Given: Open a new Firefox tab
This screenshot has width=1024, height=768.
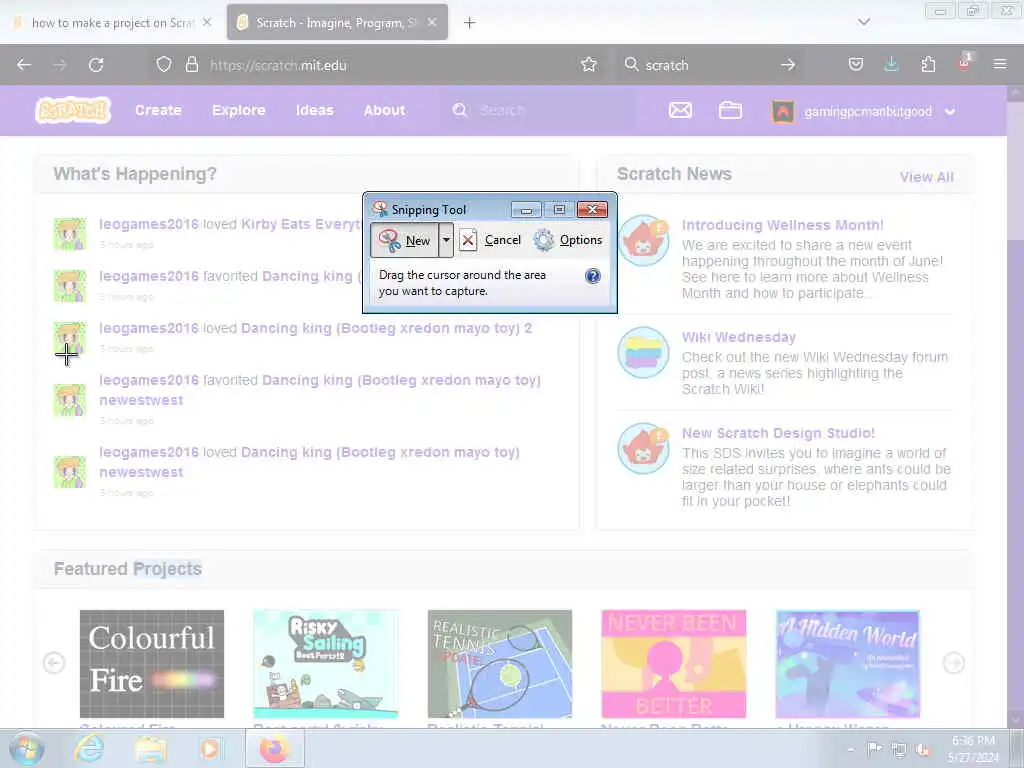Looking at the screenshot, I should tap(470, 23).
